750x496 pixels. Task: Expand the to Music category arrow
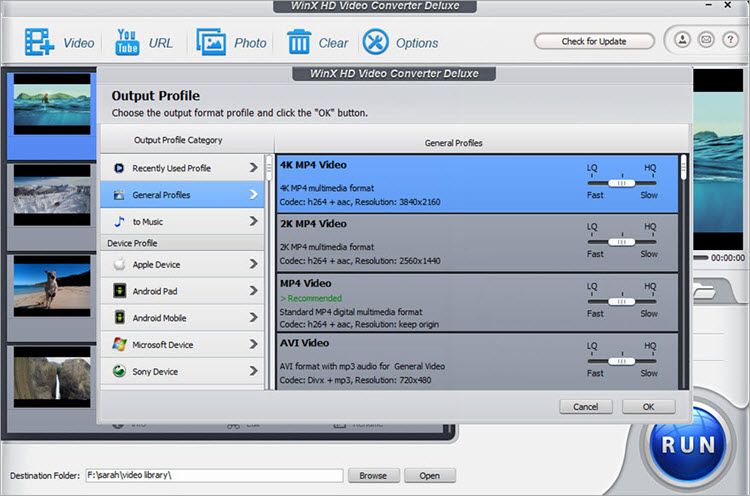[x=254, y=221]
